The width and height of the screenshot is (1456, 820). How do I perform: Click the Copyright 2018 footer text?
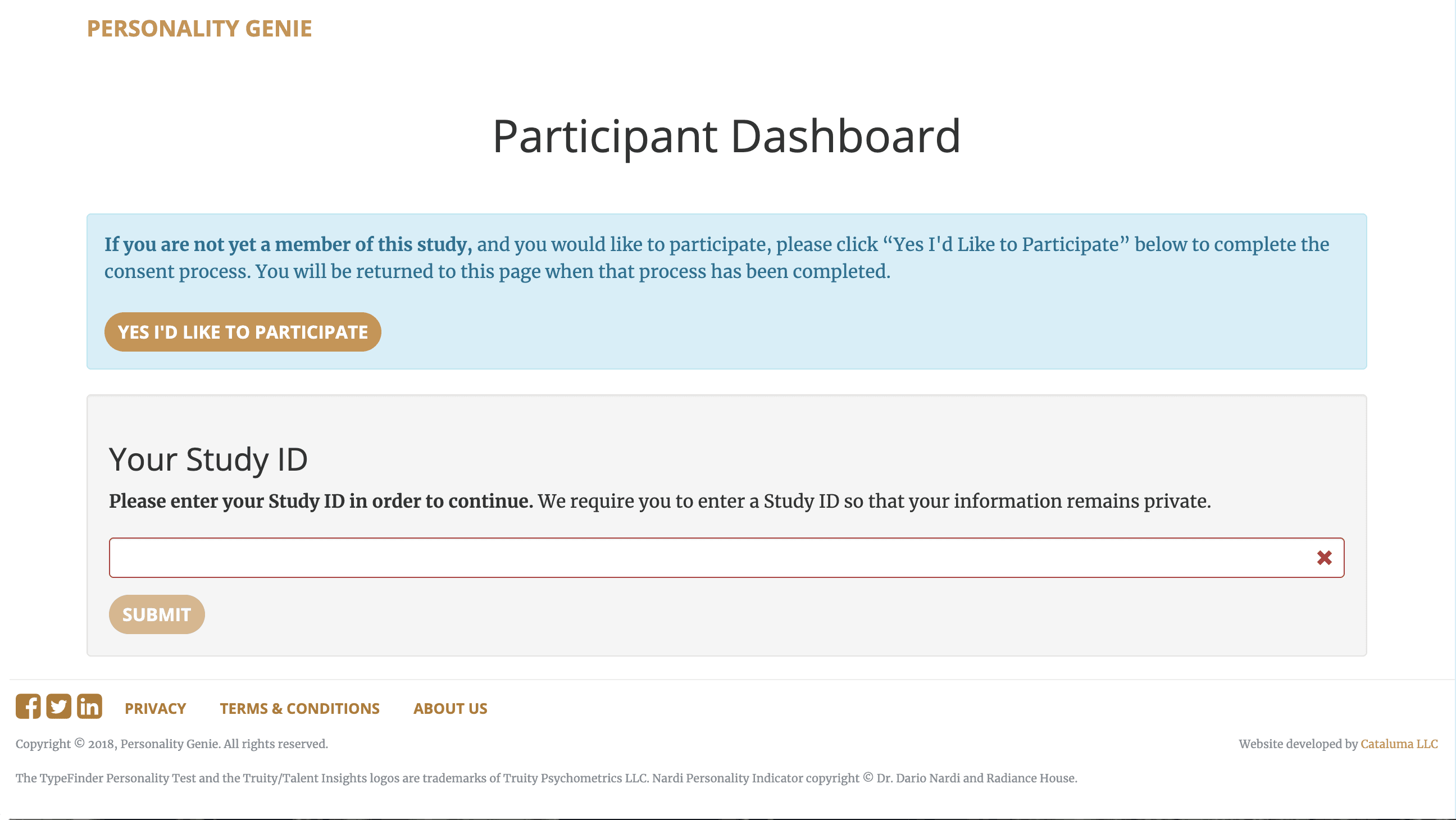click(x=171, y=744)
